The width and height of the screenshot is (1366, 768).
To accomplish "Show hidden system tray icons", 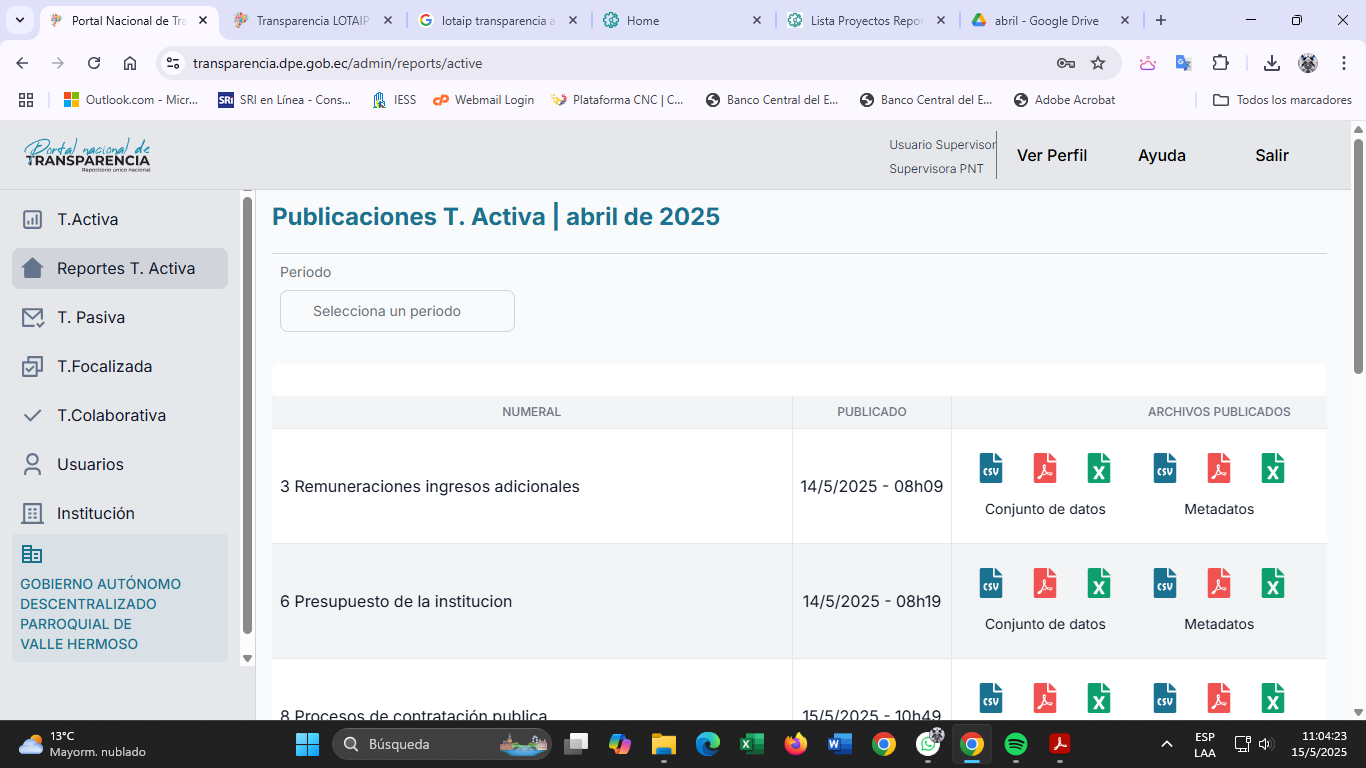I will tap(1166, 744).
